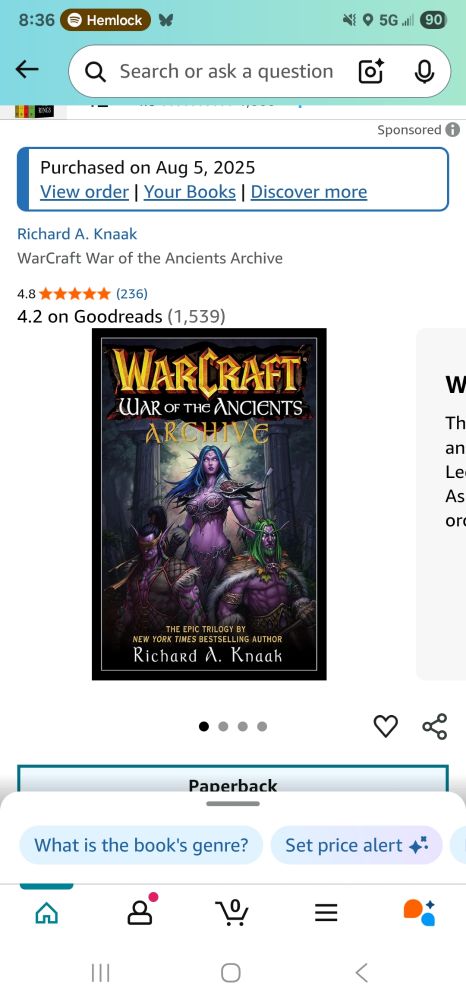Open the account profile icon

[x=140, y=913]
